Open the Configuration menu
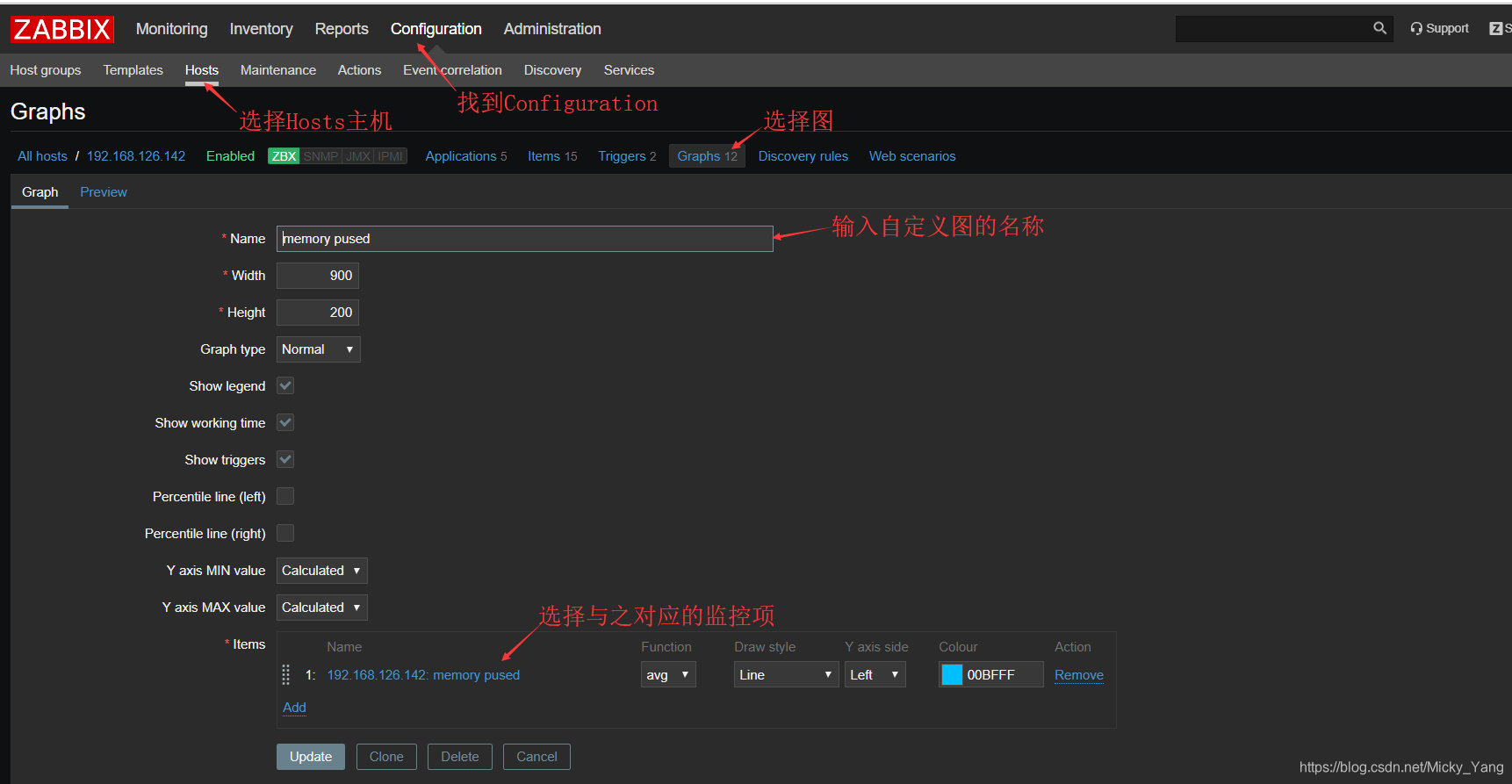This screenshot has width=1512, height=784. point(436,29)
